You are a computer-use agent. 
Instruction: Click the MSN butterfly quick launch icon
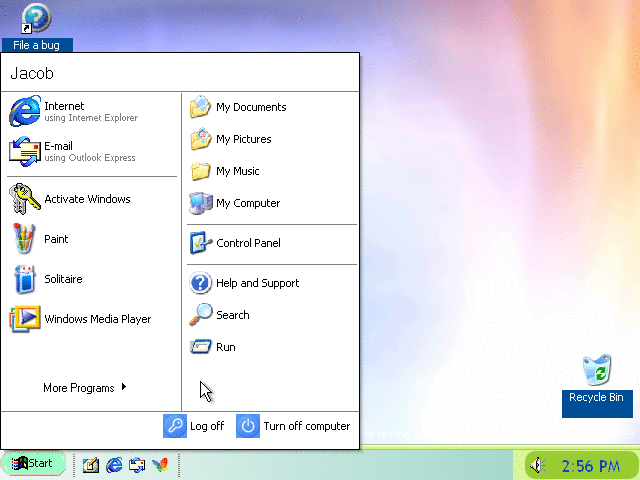tap(160, 465)
